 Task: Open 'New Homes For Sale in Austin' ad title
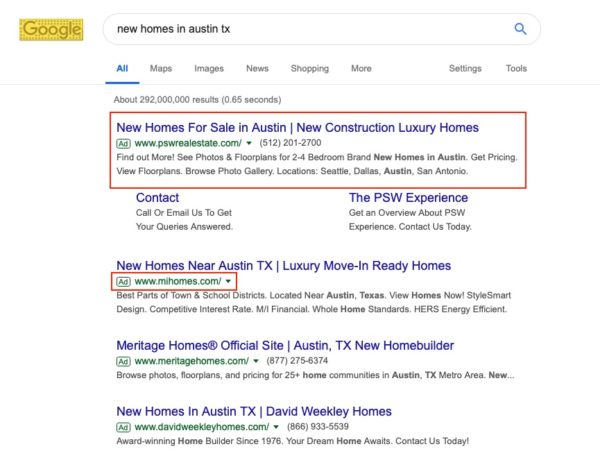pyautogui.click(x=297, y=127)
